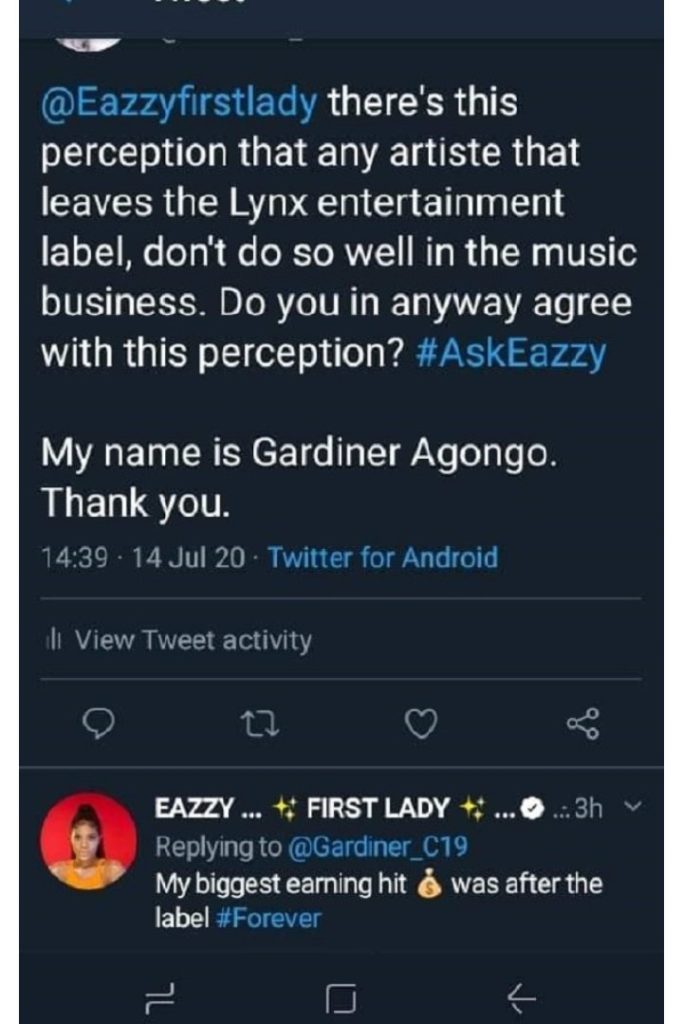The image size is (683, 1024).
Task: Open the #AskEazzy hashtag
Action: point(511,353)
